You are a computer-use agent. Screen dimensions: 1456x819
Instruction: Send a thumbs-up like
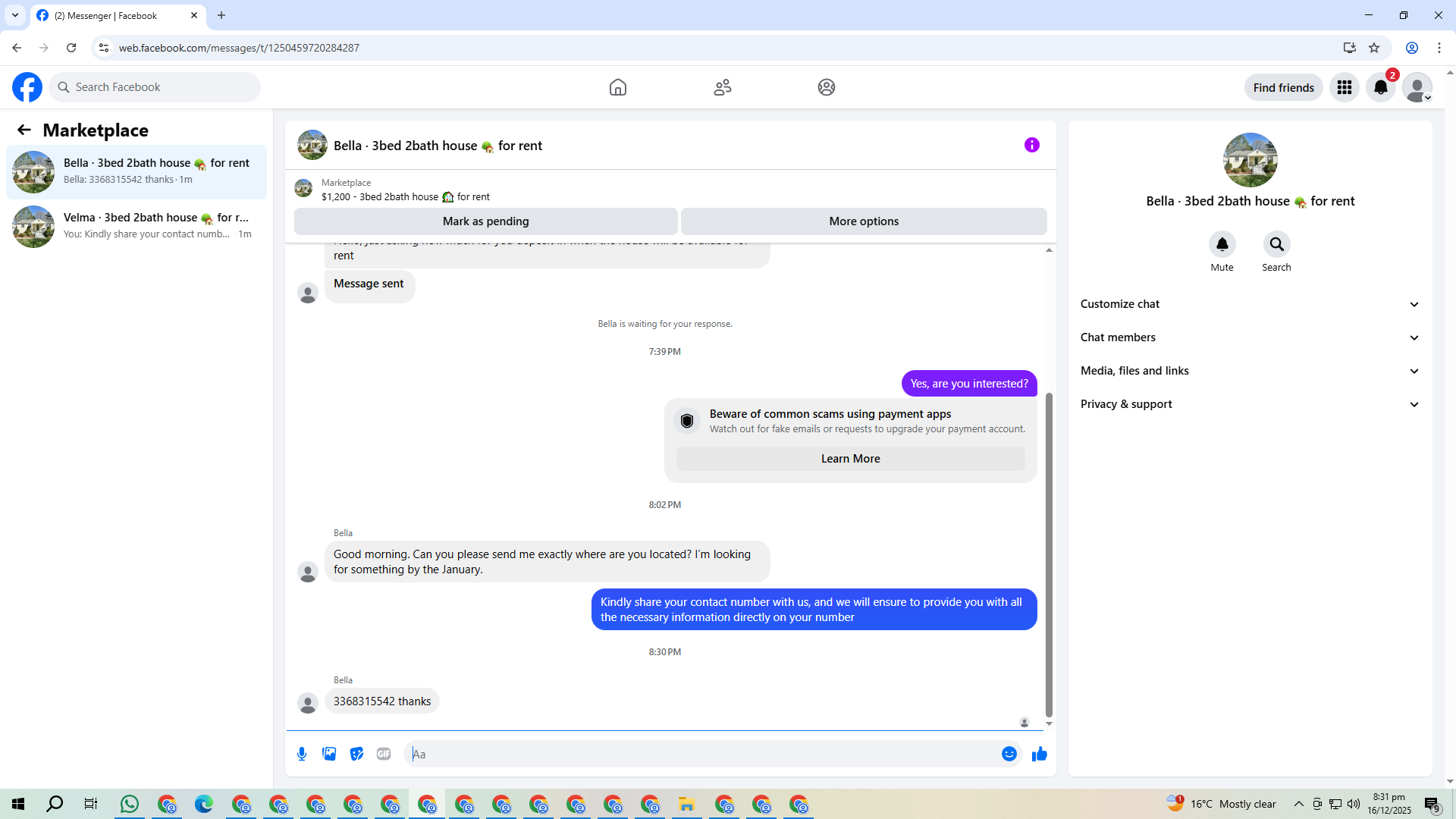tap(1040, 754)
